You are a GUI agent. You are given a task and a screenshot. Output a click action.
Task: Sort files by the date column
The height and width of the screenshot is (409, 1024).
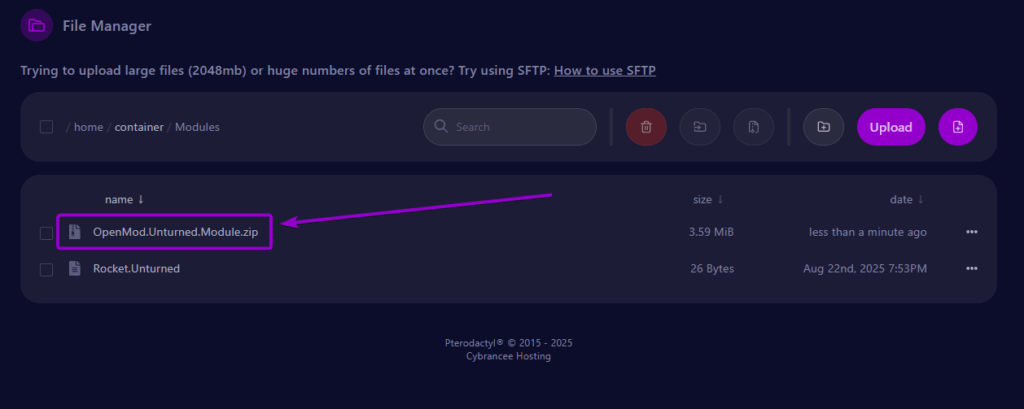click(906, 199)
